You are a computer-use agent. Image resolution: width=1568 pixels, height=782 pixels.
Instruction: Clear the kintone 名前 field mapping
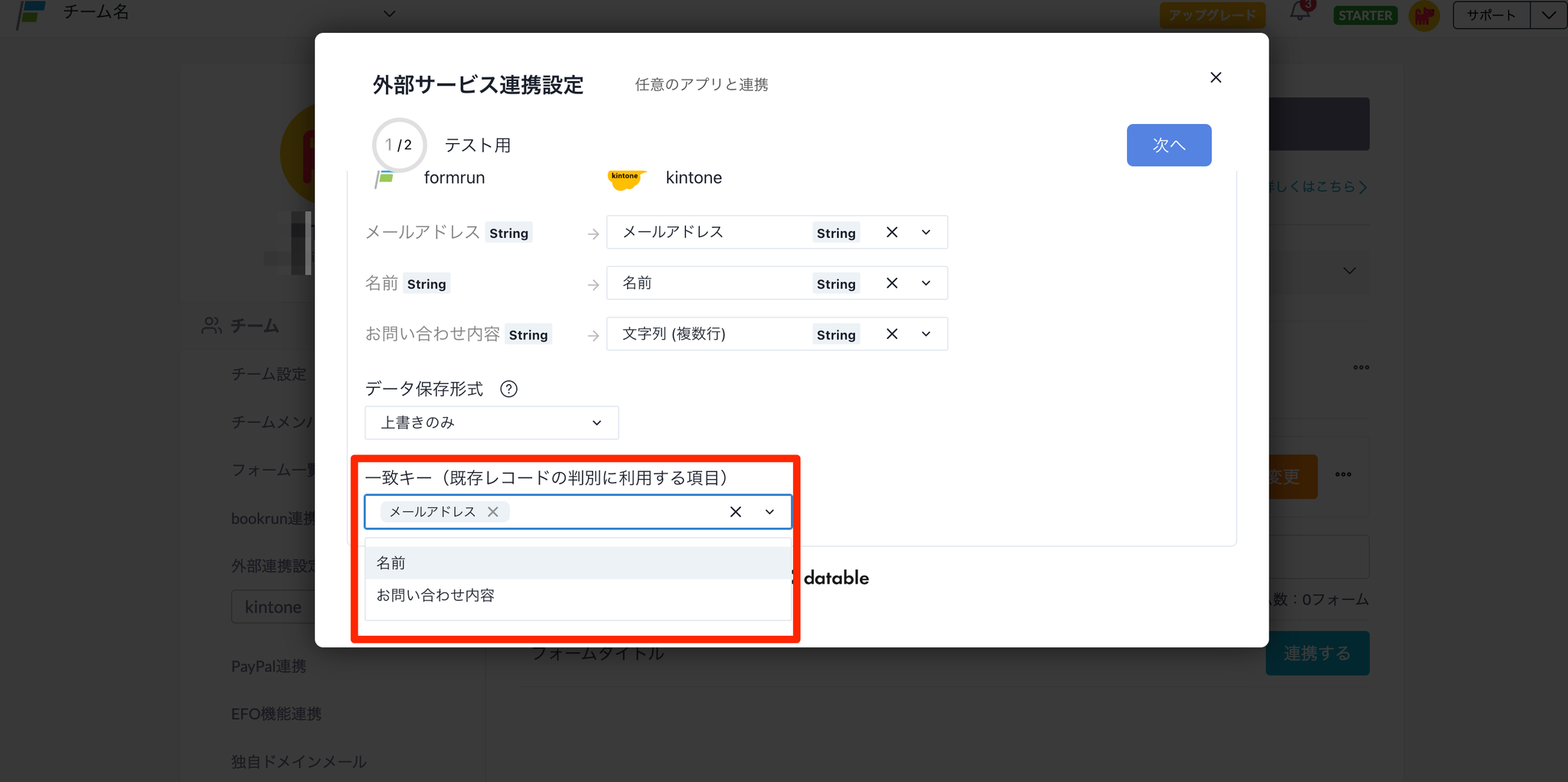pyautogui.click(x=892, y=283)
